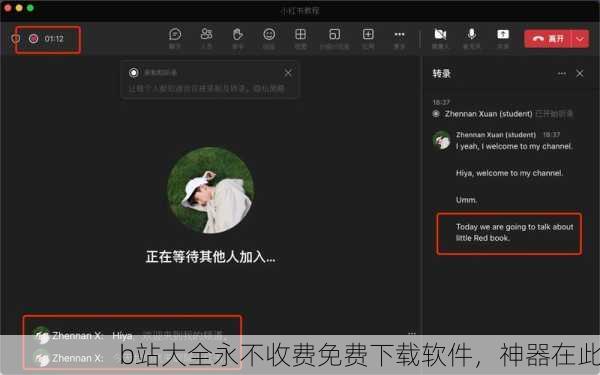
Task: Share screen using the share tray icon
Action: pos(503,34)
